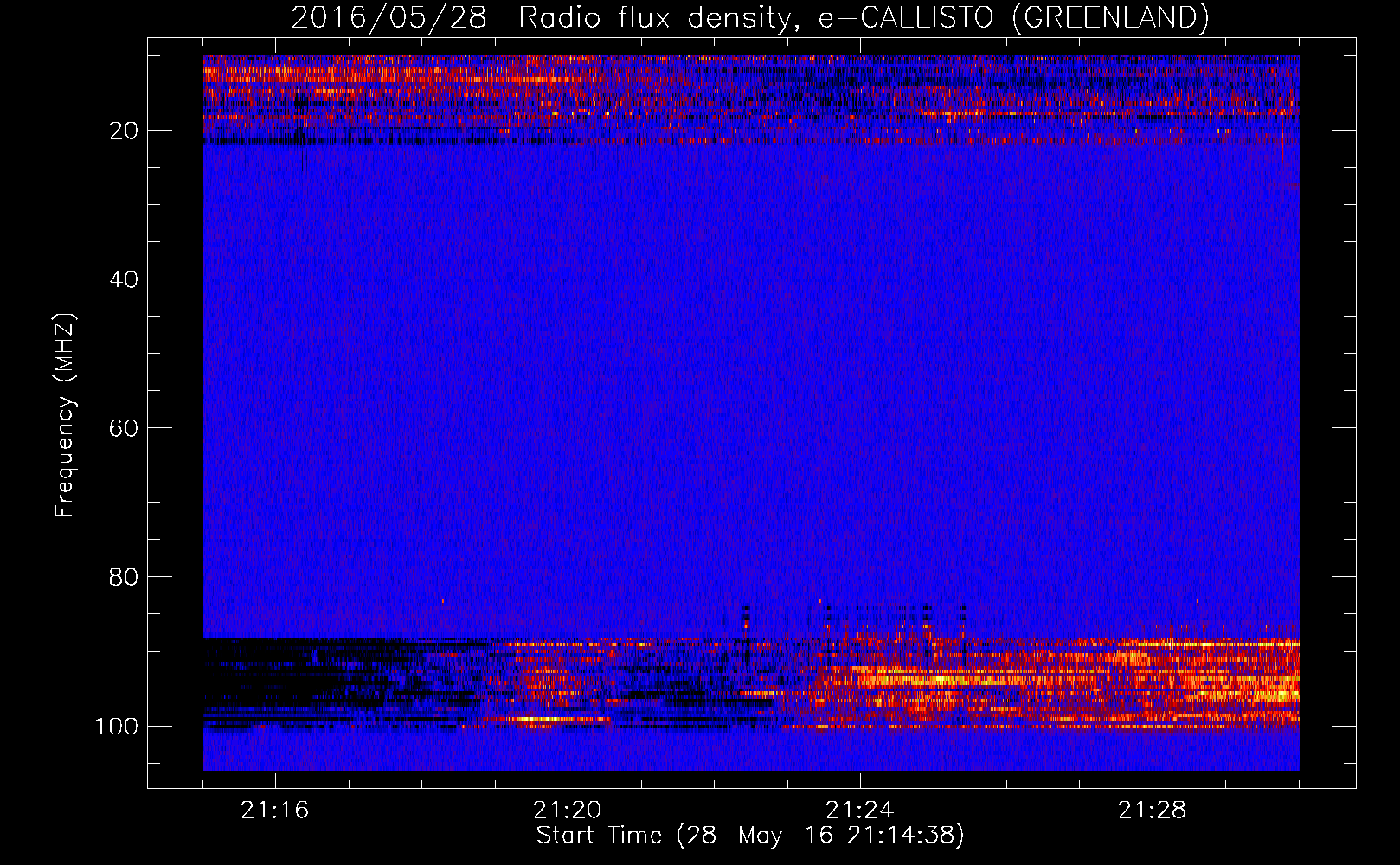Click the 'Frequency (MHZ)' axis label
The height and width of the screenshot is (865, 1400).
click(x=65, y=415)
